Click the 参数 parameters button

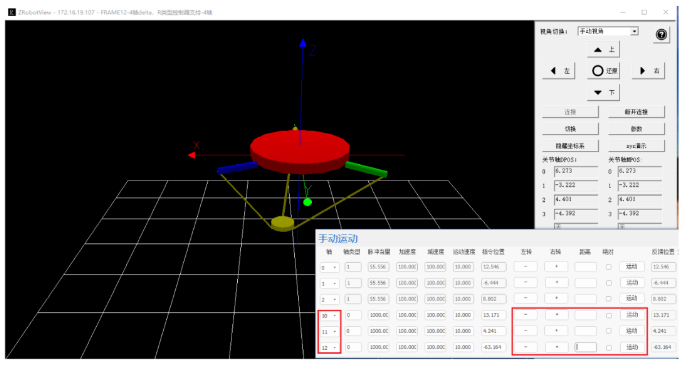(636, 129)
